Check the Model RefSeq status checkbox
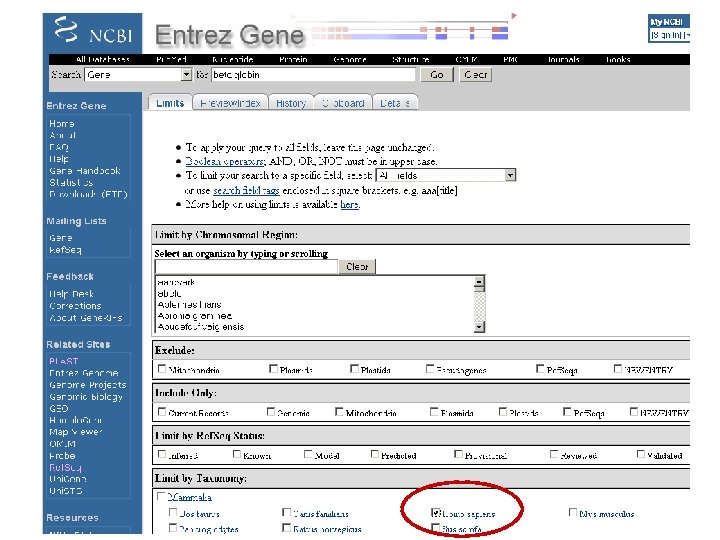This screenshot has height=540, width=720. click(308, 454)
